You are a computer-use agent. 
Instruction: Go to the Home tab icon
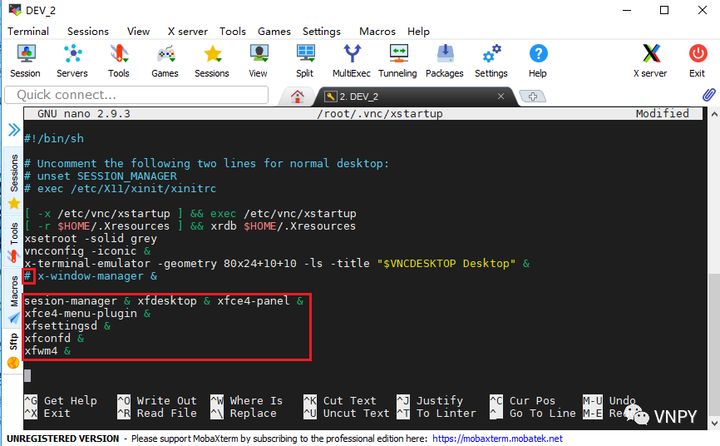coord(297,96)
